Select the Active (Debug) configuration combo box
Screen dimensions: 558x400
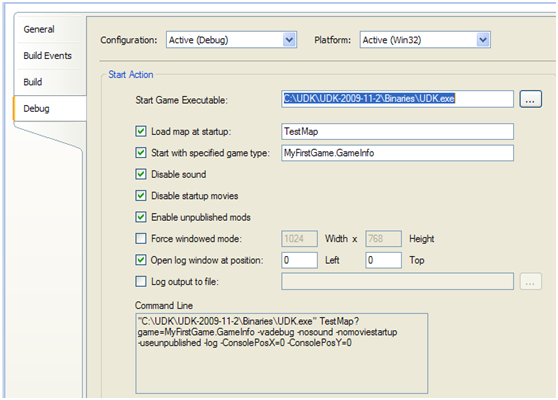pyautogui.click(x=231, y=40)
